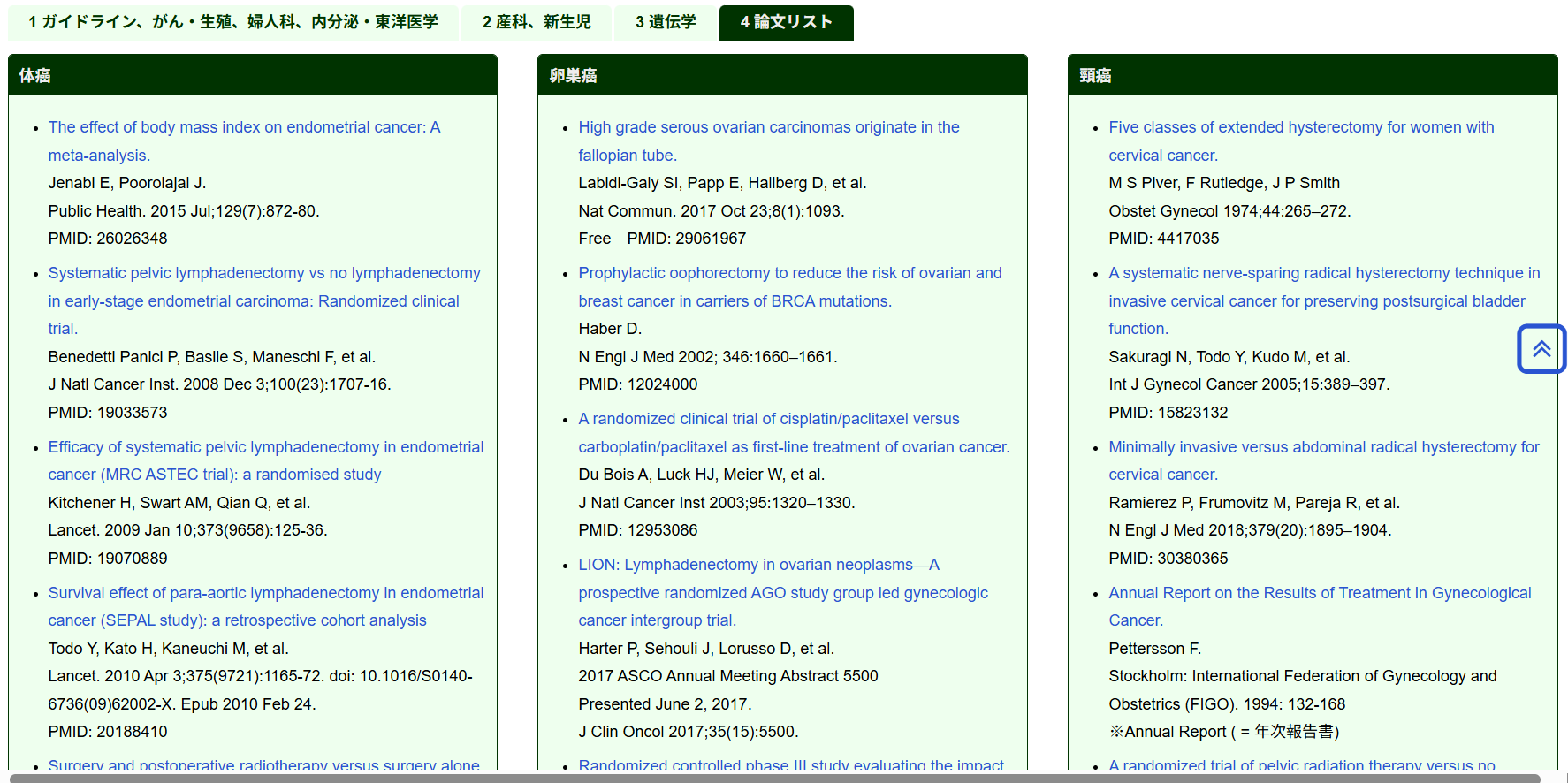1568x783 pixels.
Task: Switch to the 論文リスト tab
Action: coord(786,22)
